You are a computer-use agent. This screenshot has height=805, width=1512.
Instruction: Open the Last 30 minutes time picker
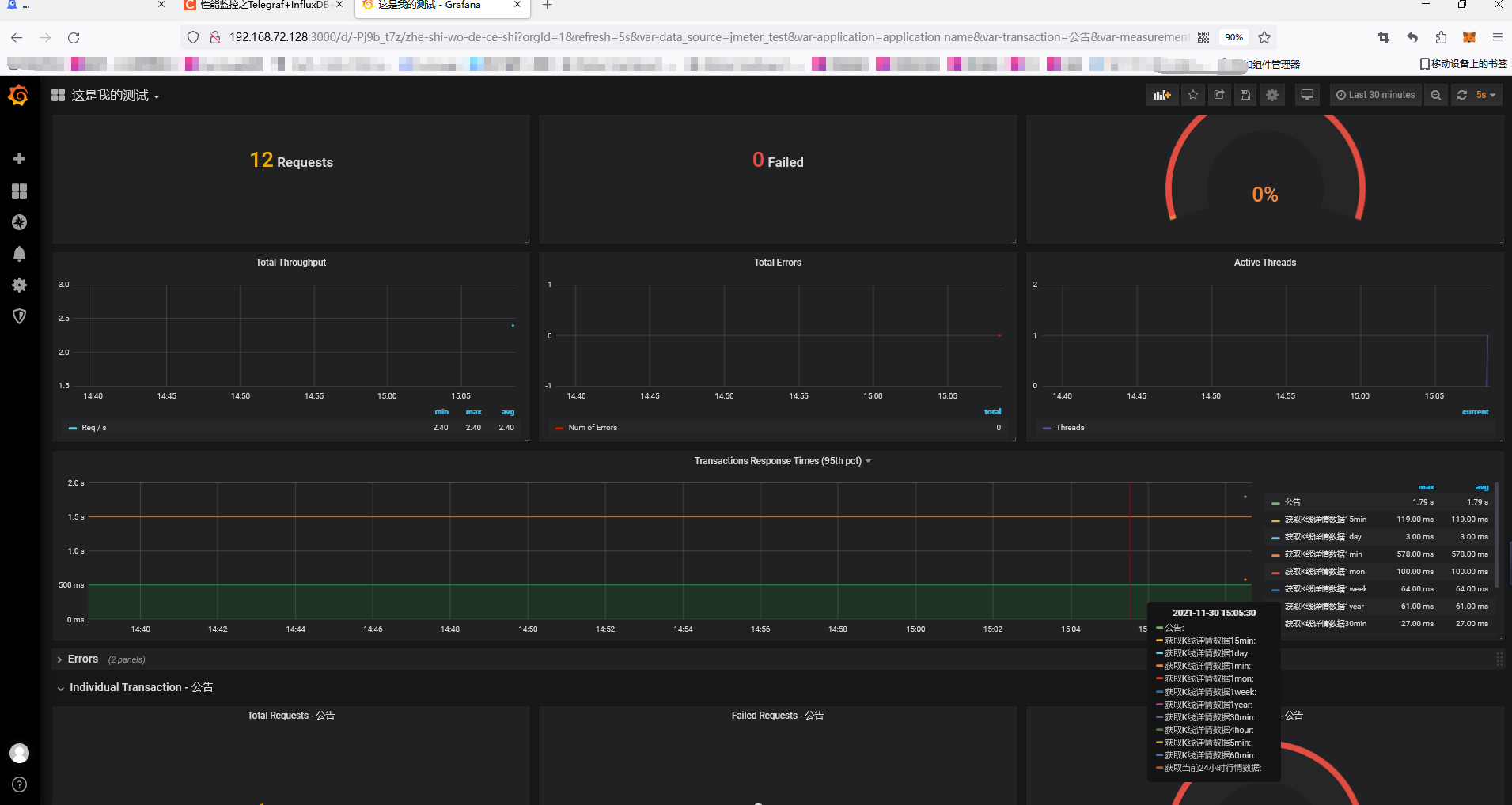(1376, 95)
